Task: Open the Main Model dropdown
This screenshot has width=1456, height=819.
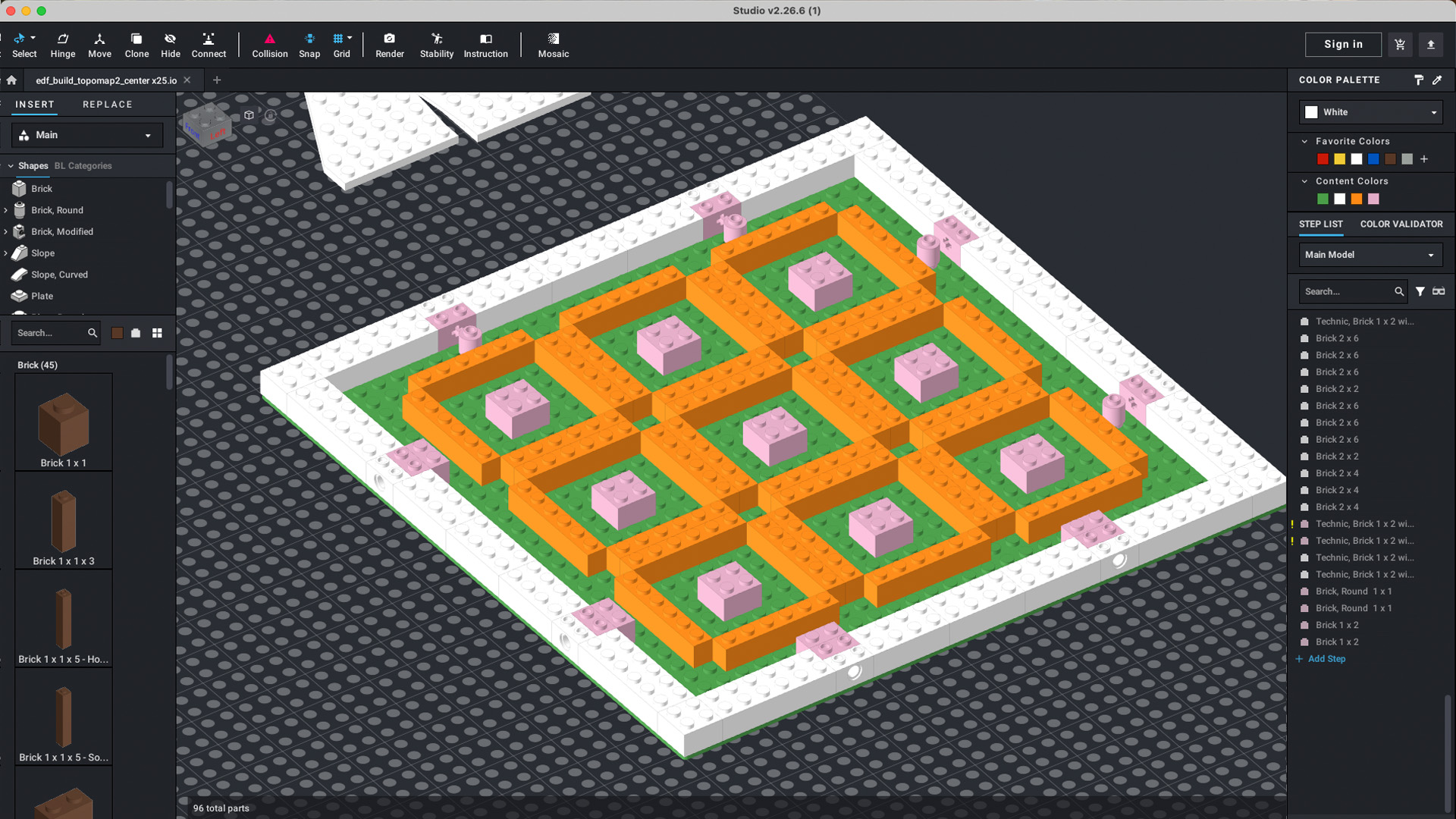Action: click(1370, 255)
